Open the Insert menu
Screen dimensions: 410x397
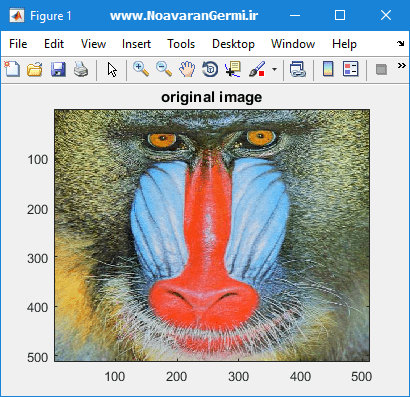point(136,44)
